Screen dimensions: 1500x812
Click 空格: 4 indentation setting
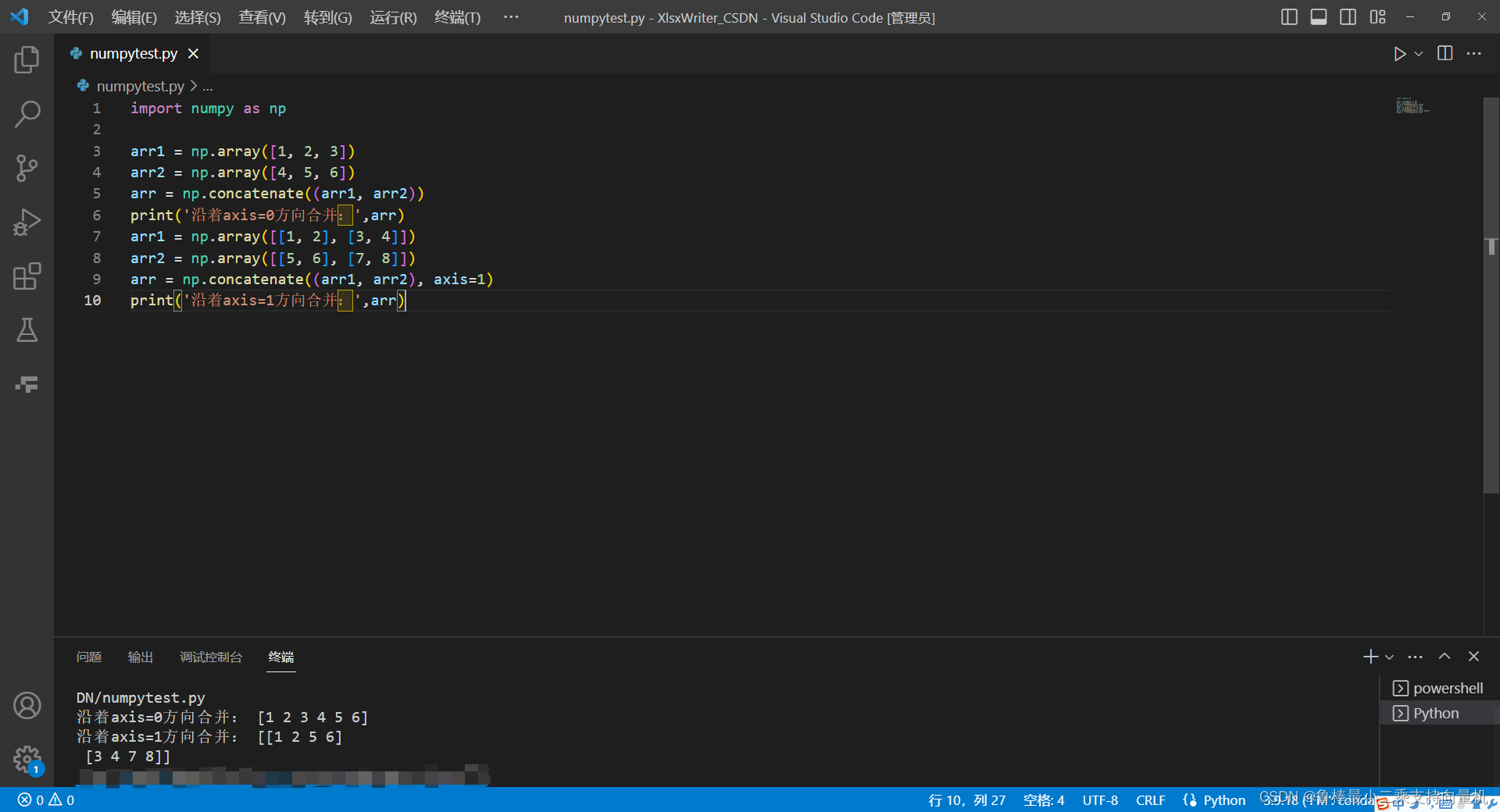coord(1044,800)
